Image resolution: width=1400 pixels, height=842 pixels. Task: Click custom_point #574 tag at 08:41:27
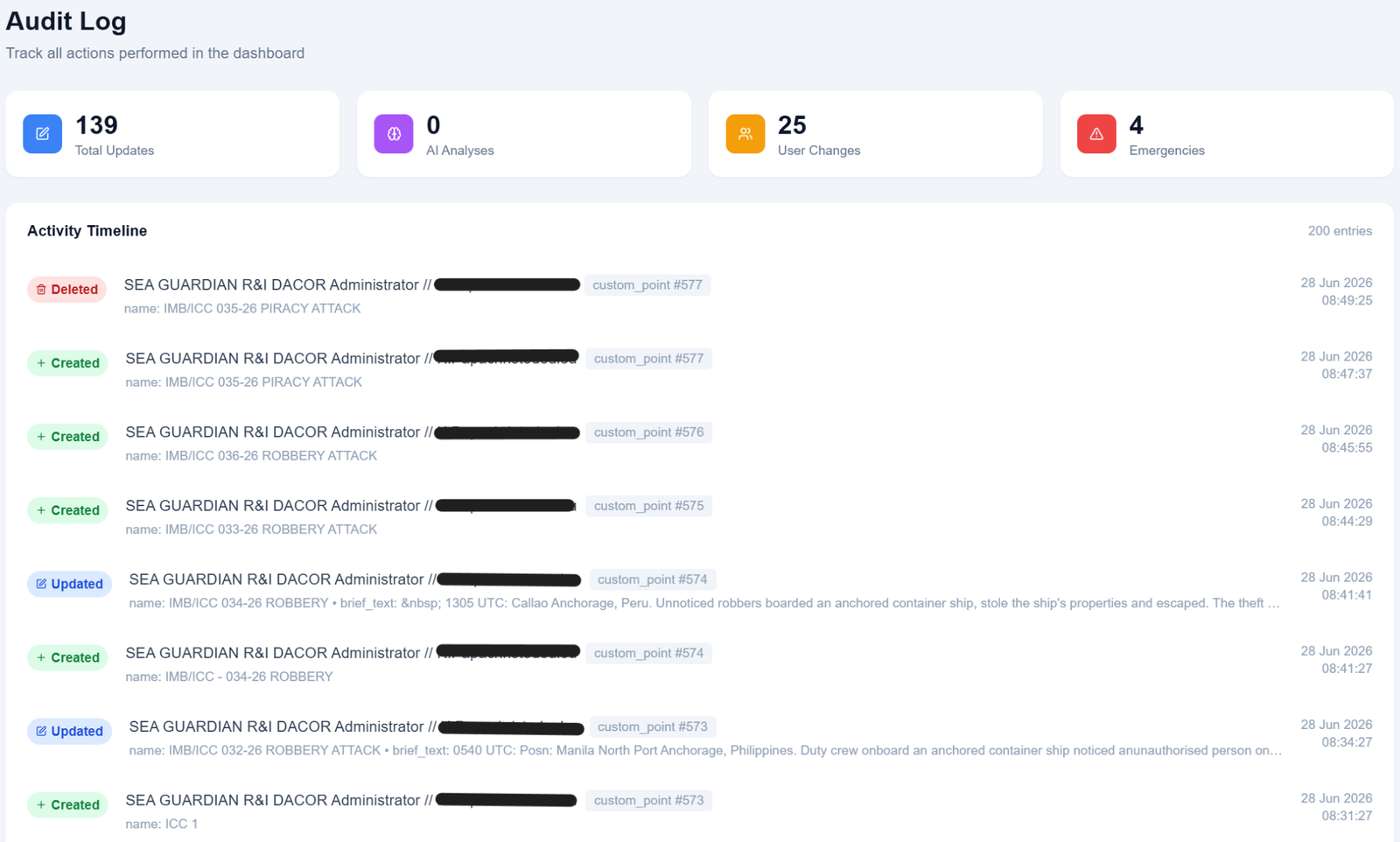[x=648, y=653]
